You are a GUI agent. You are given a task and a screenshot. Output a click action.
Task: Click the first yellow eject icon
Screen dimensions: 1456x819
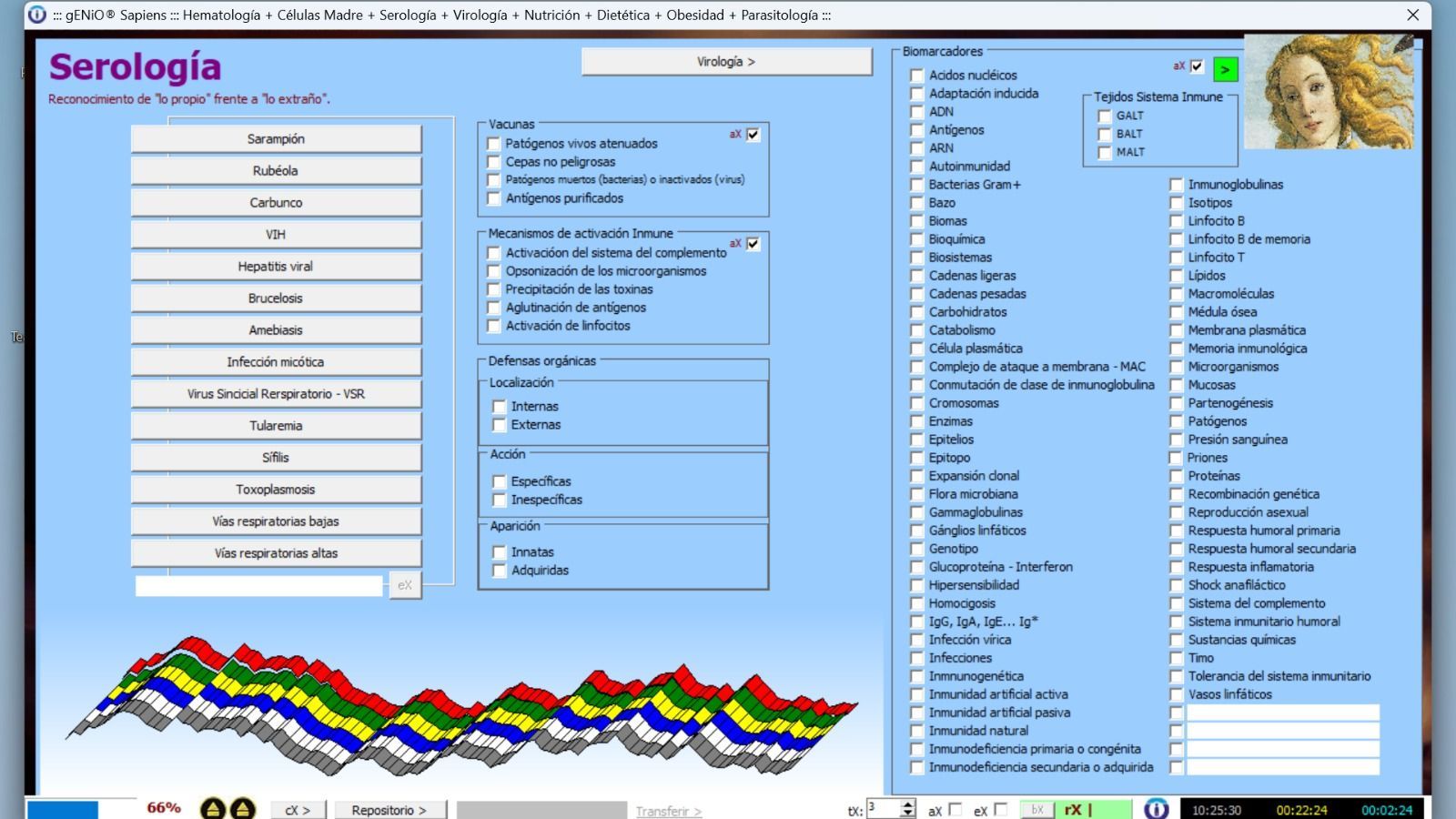[x=212, y=809]
